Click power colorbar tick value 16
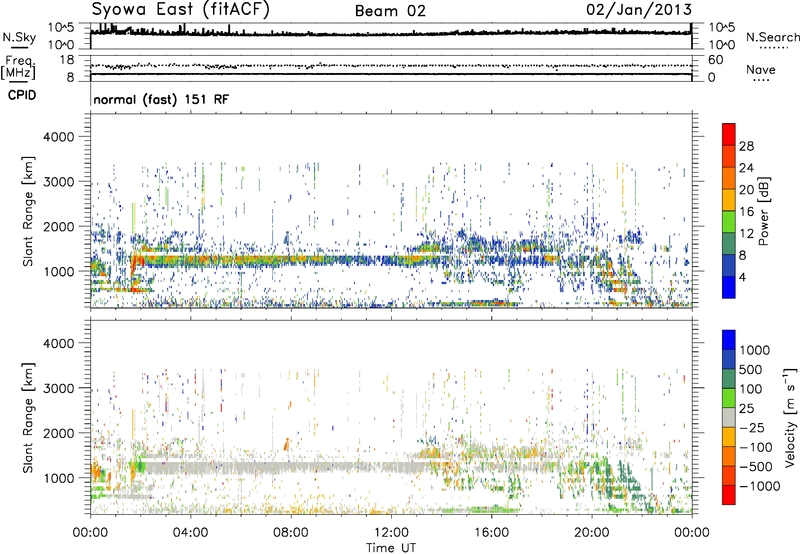The image size is (800, 554). coord(746,212)
